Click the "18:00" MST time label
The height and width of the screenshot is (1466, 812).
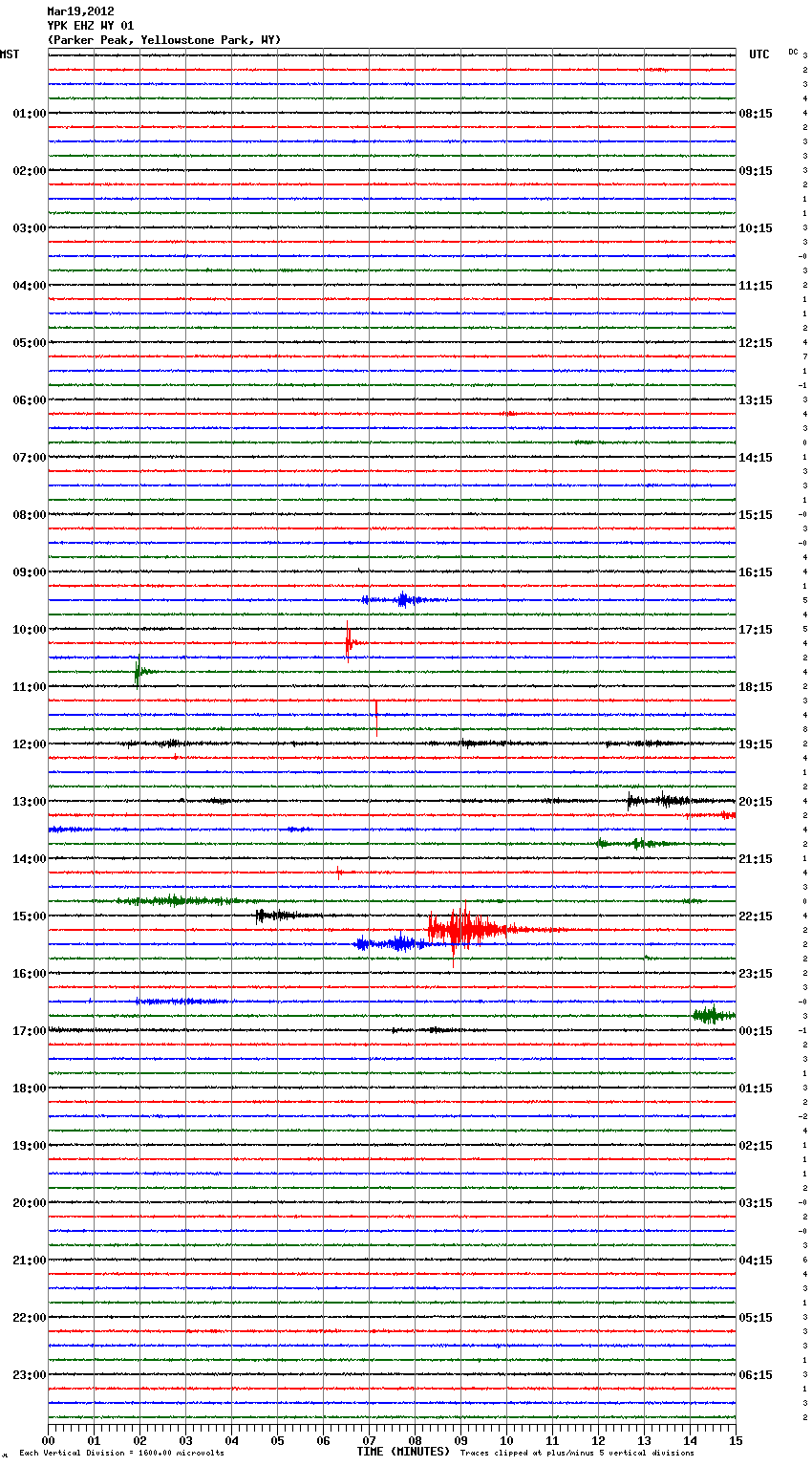[x=29, y=1089]
